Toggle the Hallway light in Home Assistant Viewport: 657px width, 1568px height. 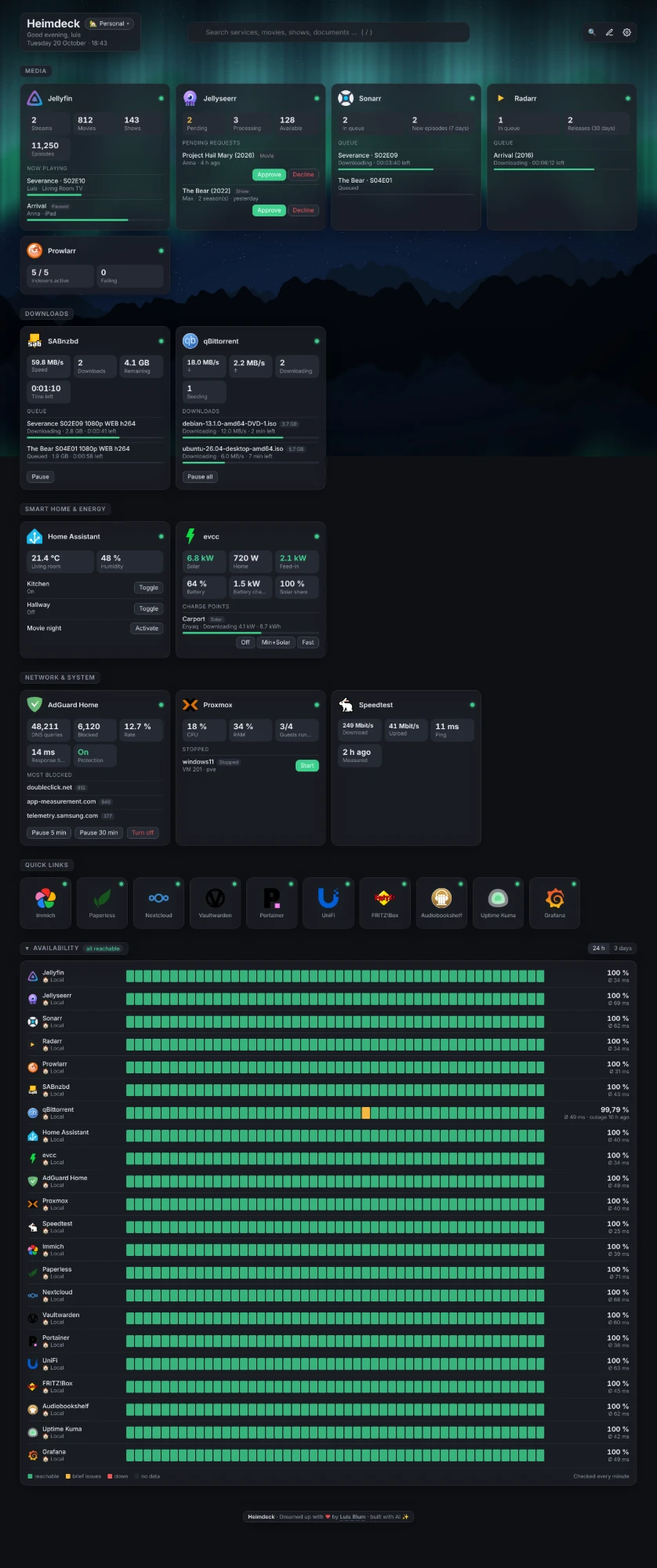[x=148, y=608]
